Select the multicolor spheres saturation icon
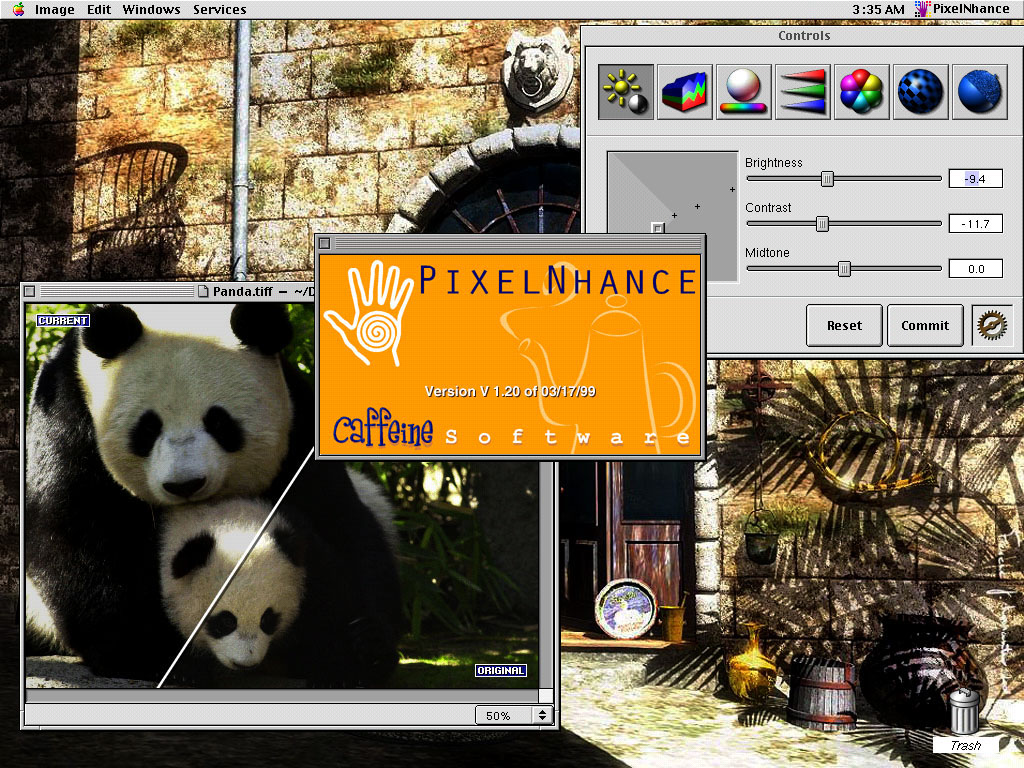This screenshot has height=768, width=1024. click(861, 91)
